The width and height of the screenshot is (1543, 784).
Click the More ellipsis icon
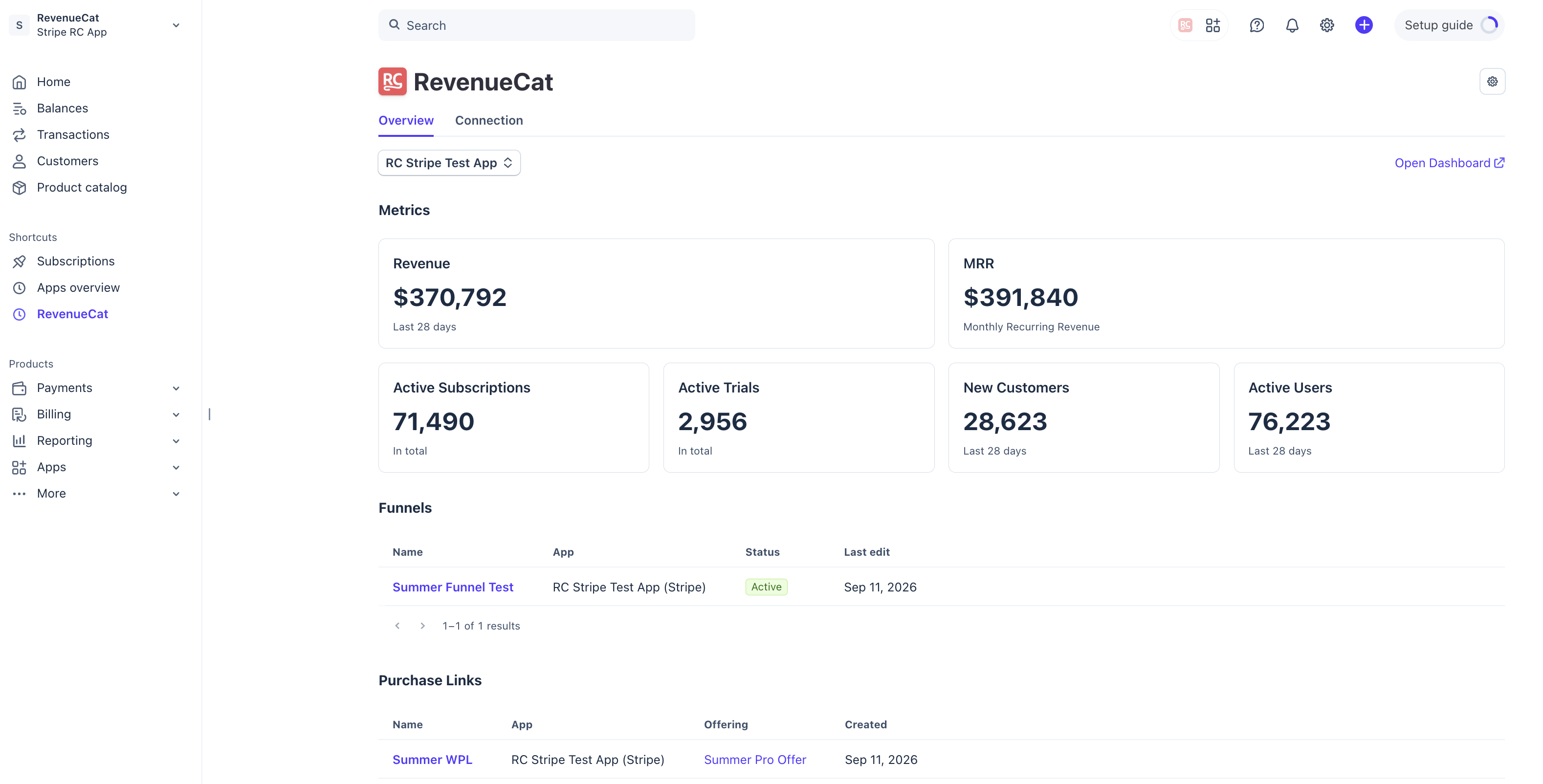pos(19,494)
